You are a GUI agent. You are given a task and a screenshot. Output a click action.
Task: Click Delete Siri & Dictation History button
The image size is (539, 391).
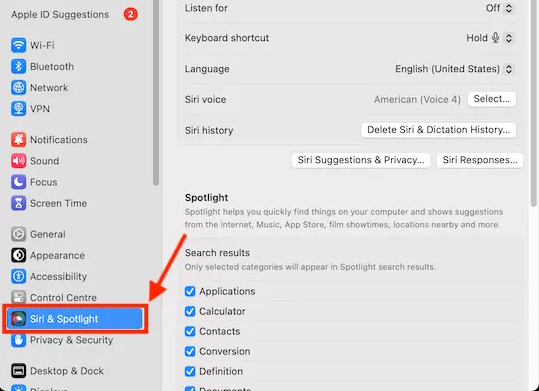[x=438, y=130]
